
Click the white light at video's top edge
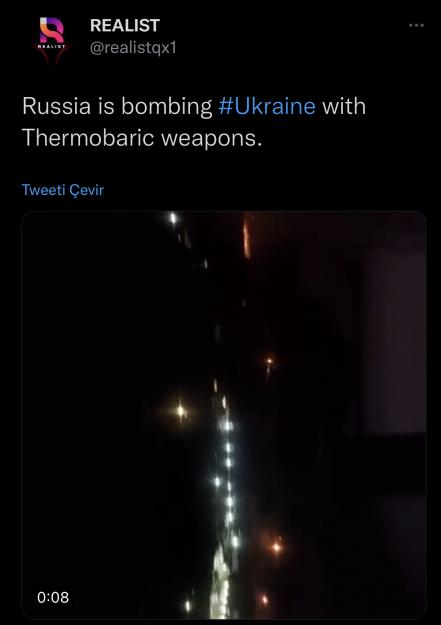[x=173, y=218]
